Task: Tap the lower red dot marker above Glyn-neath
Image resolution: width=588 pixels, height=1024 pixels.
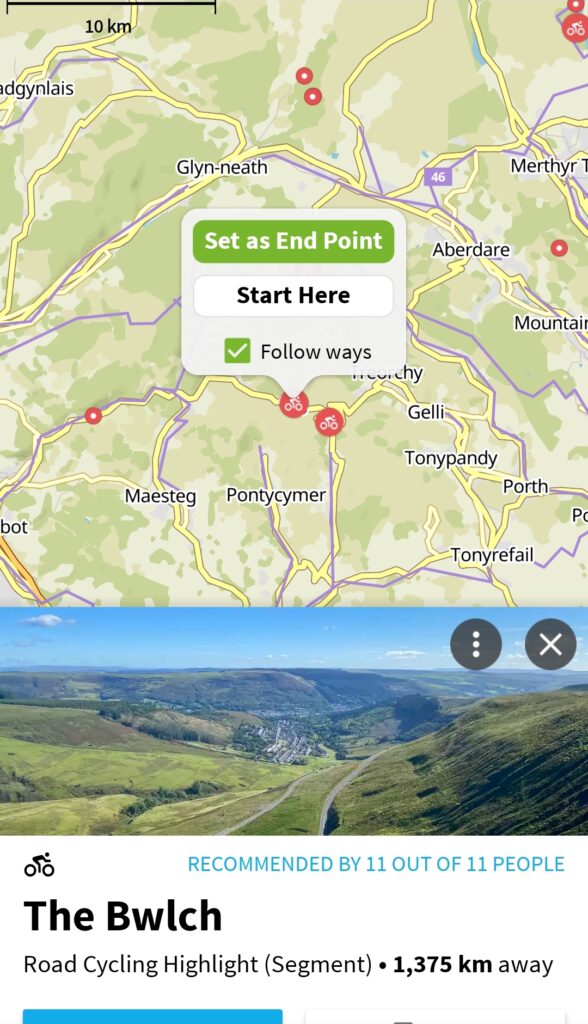Action: (x=313, y=97)
